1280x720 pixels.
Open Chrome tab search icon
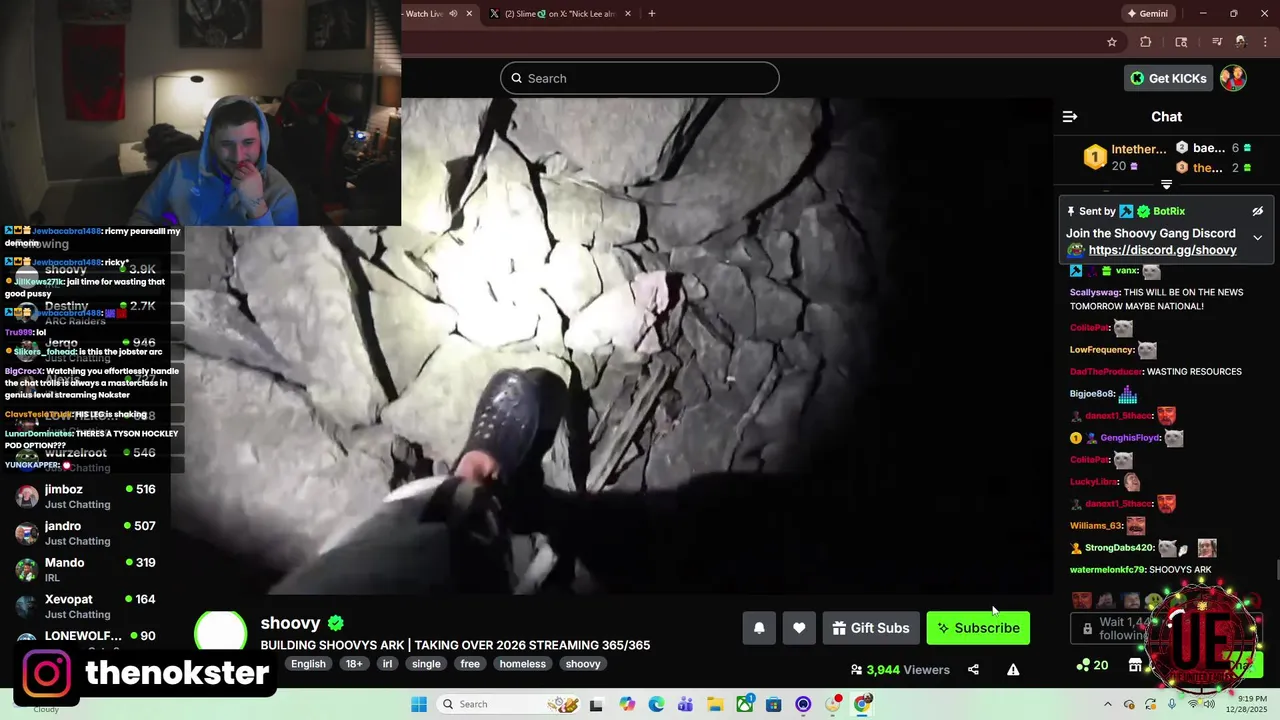tap(1181, 42)
